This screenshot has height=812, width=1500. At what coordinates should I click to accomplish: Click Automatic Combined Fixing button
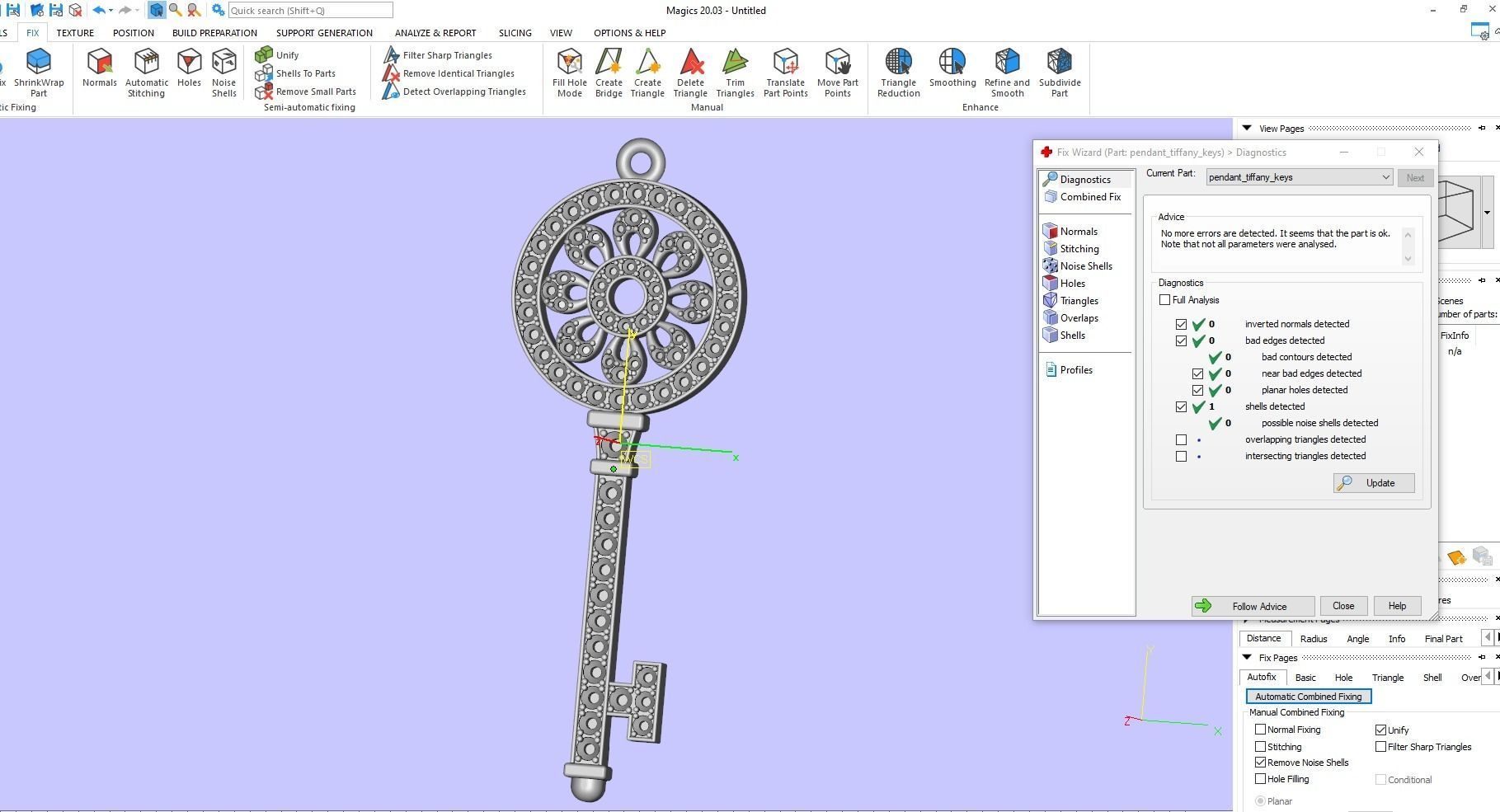click(1309, 697)
